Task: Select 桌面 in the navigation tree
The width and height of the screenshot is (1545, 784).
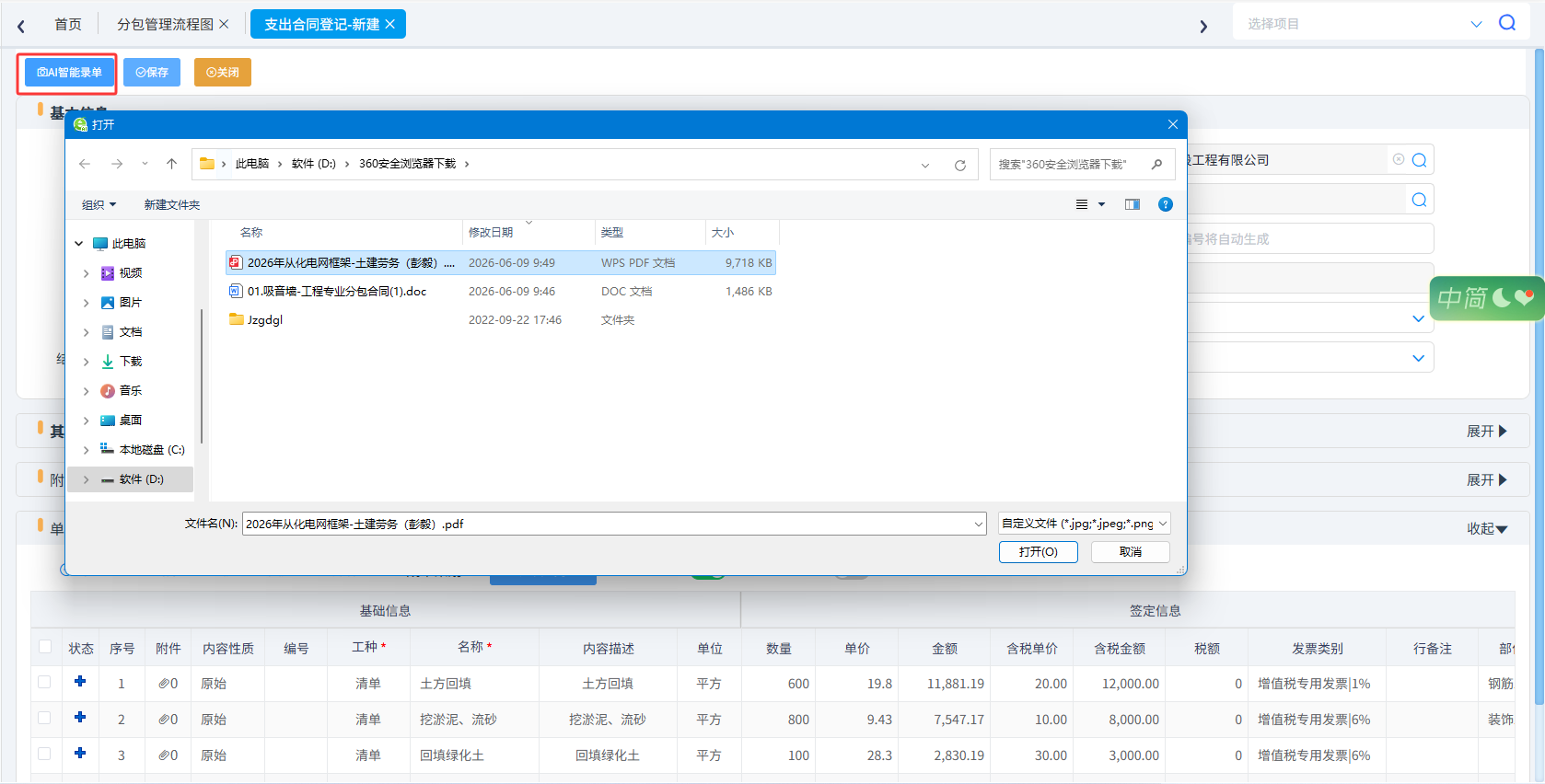Action: [131, 421]
